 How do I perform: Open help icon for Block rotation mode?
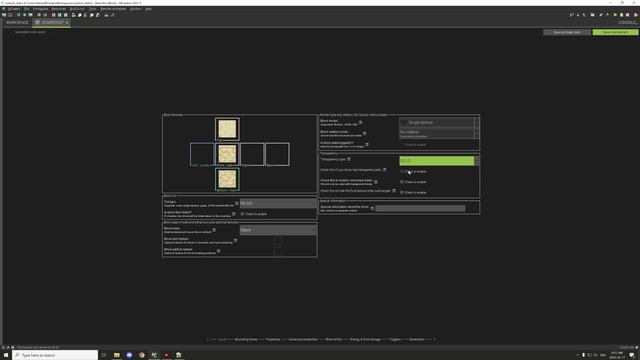[364, 133]
